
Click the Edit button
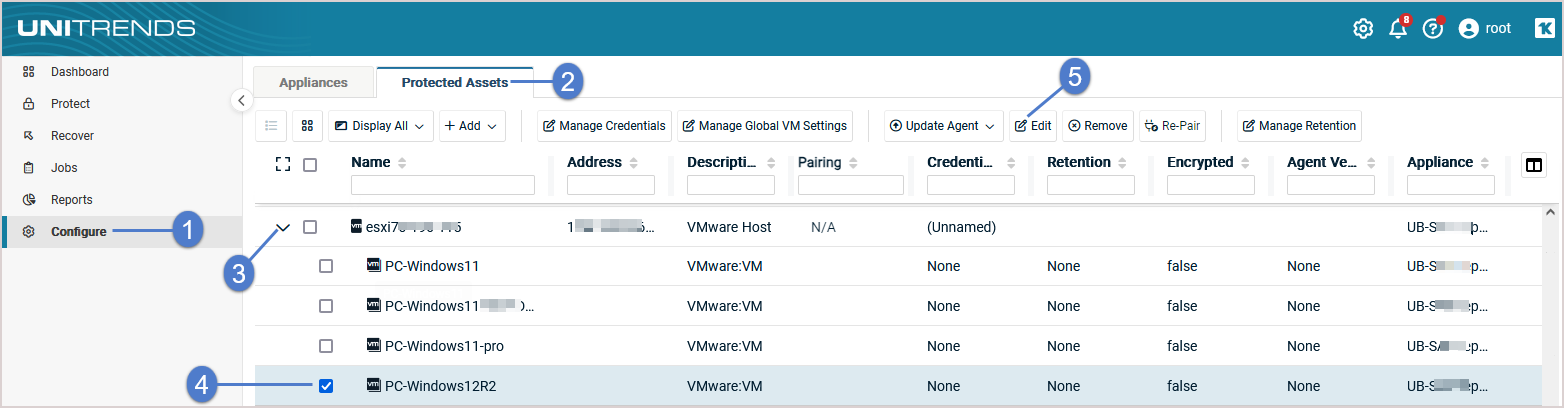coord(1033,126)
